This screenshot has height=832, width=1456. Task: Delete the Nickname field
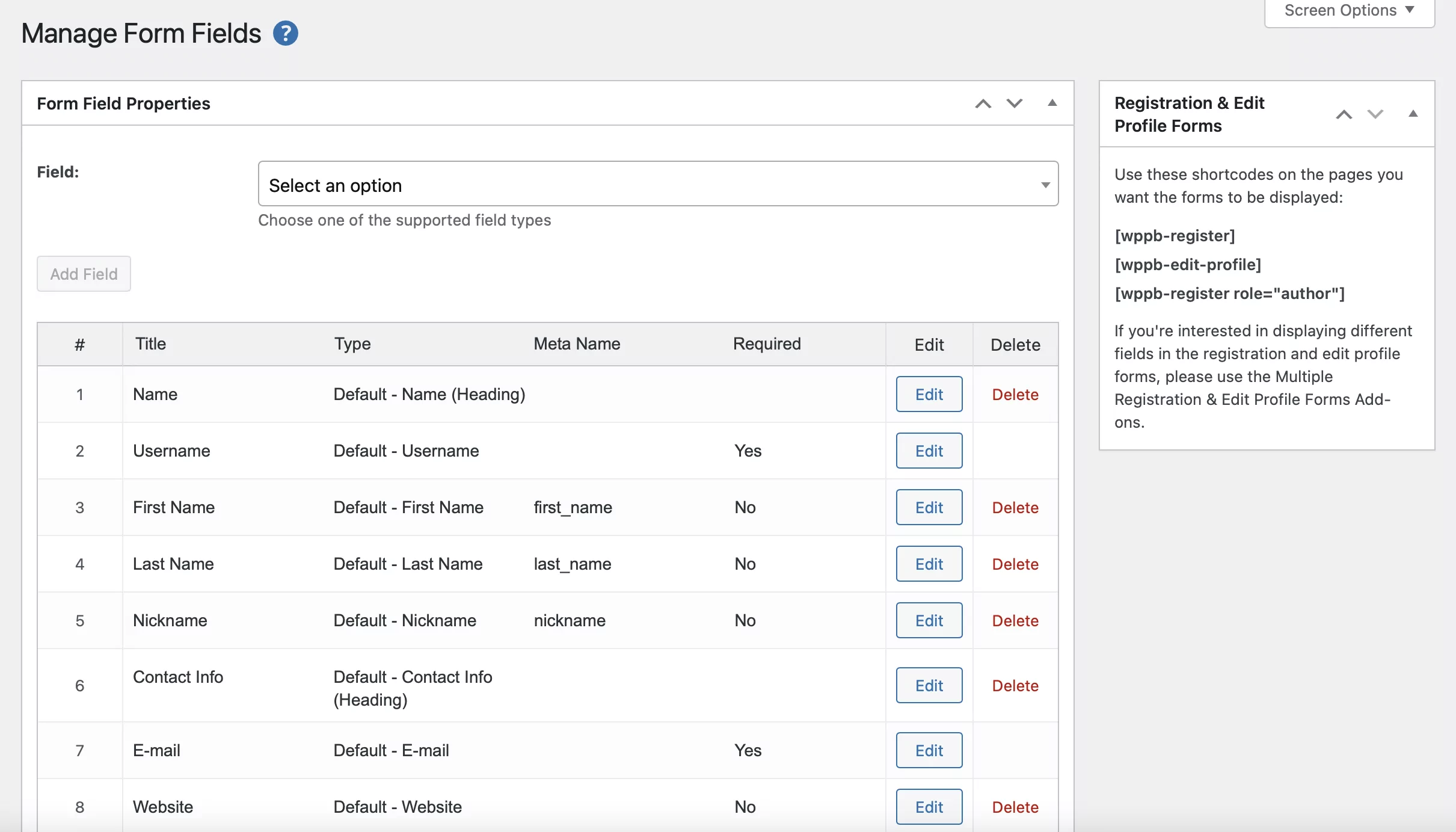[1015, 621]
